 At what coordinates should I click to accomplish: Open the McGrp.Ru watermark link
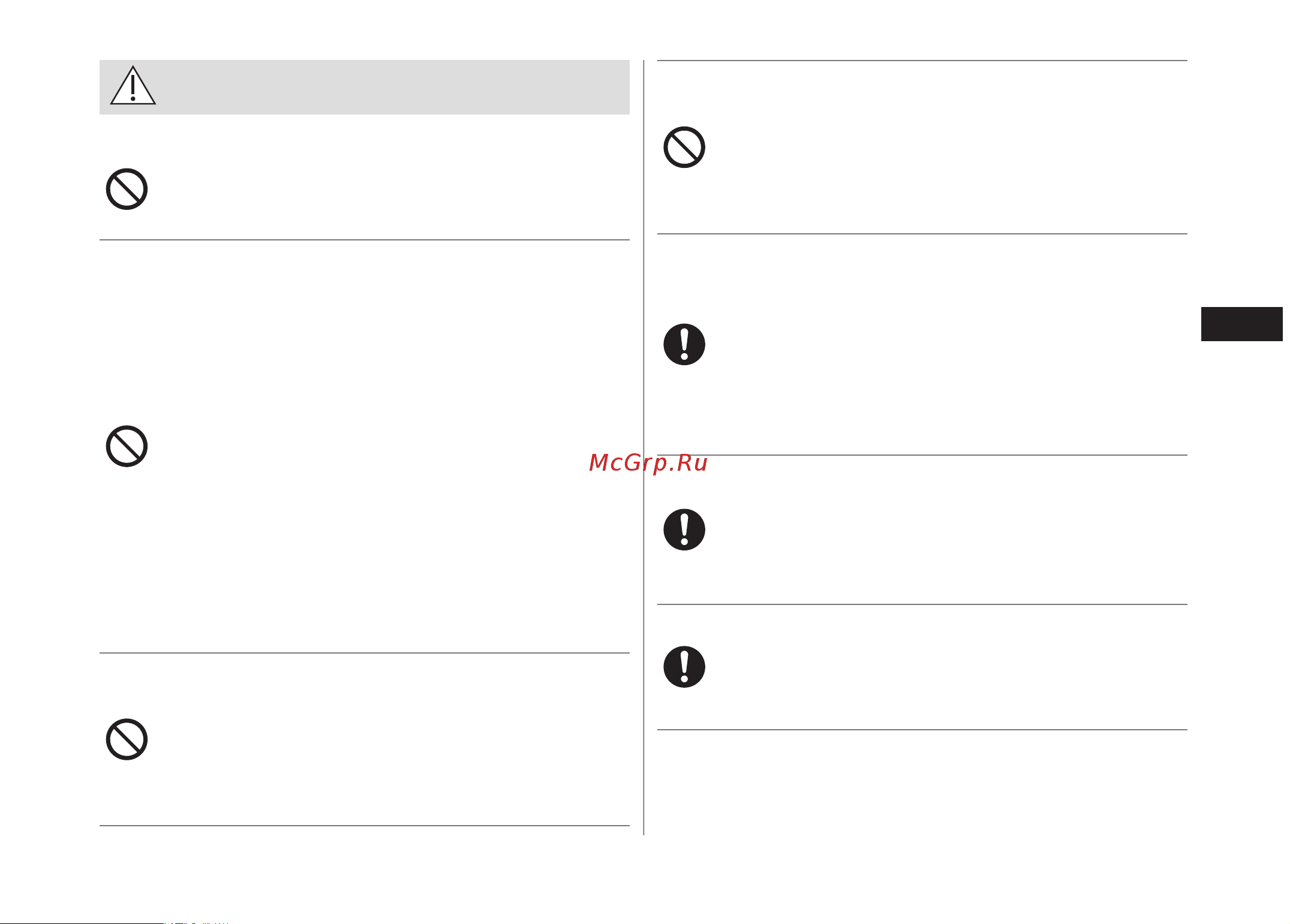click(x=648, y=463)
